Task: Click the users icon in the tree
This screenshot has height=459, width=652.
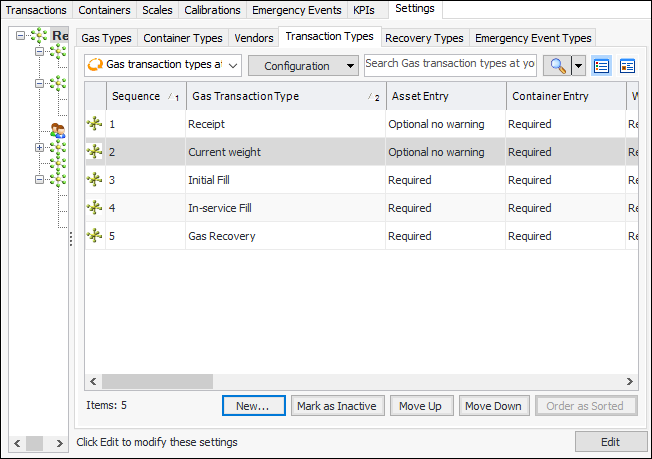Action: (x=58, y=130)
